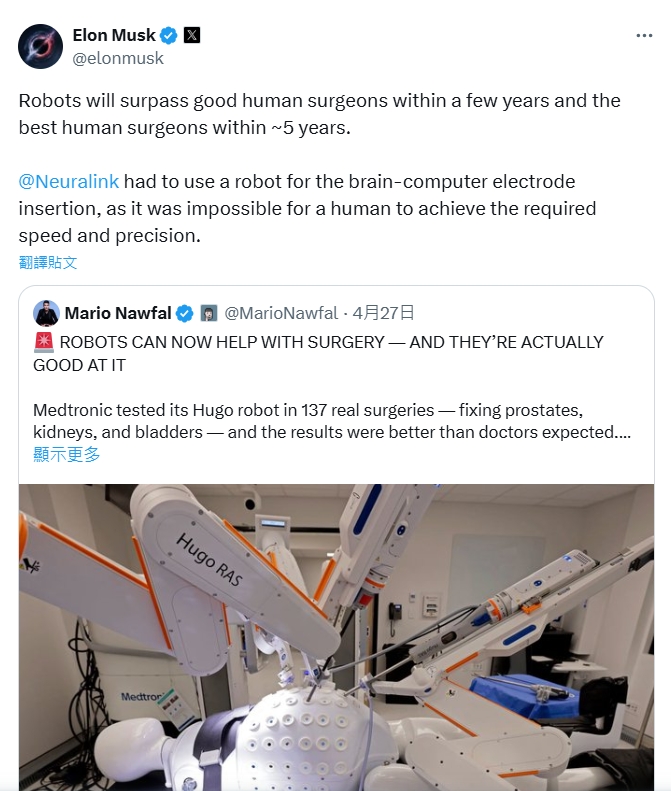
Task: Click Elon Musk's blue verified checkmark badge
Action: [x=169, y=35]
